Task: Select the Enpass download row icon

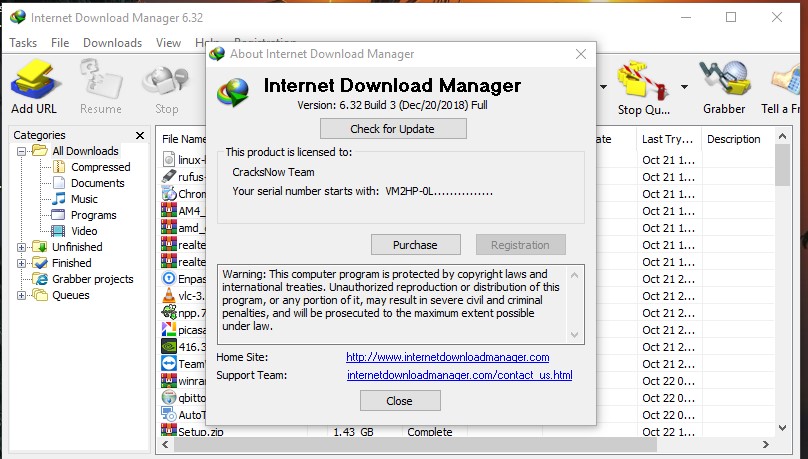Action: point(169,279)
